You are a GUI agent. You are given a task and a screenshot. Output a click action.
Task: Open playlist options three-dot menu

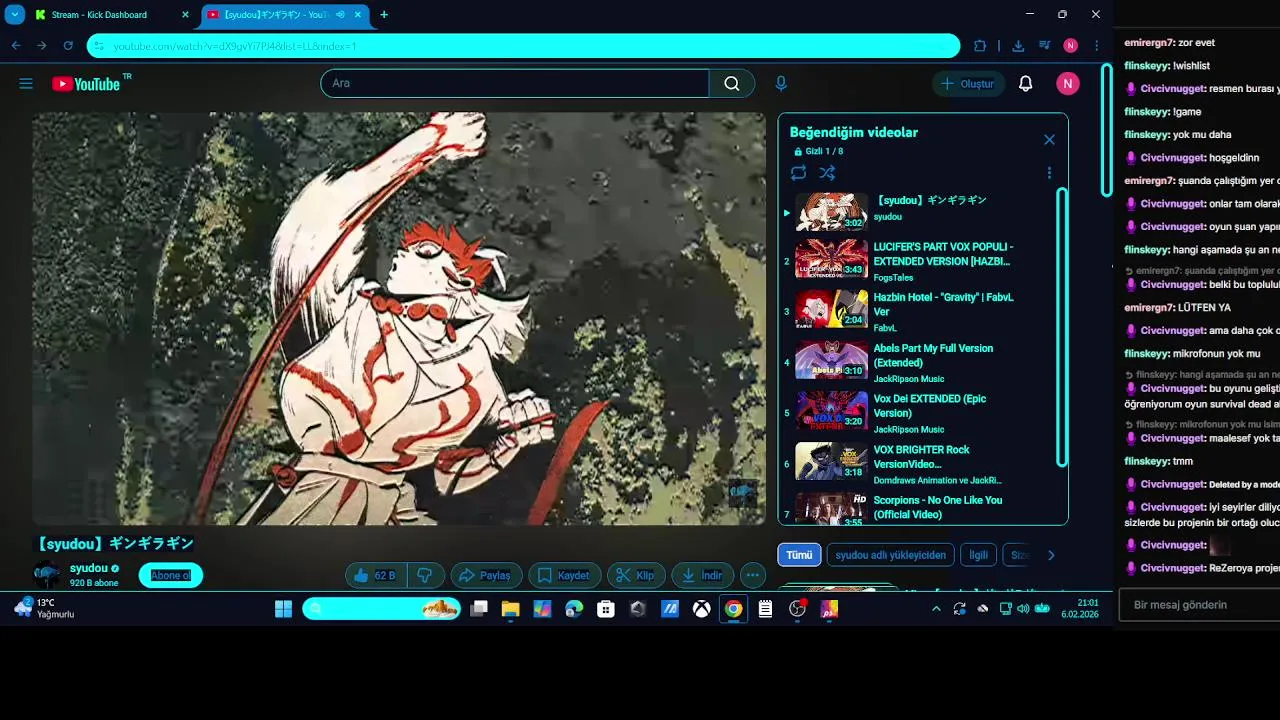(x=1049, y=173)
